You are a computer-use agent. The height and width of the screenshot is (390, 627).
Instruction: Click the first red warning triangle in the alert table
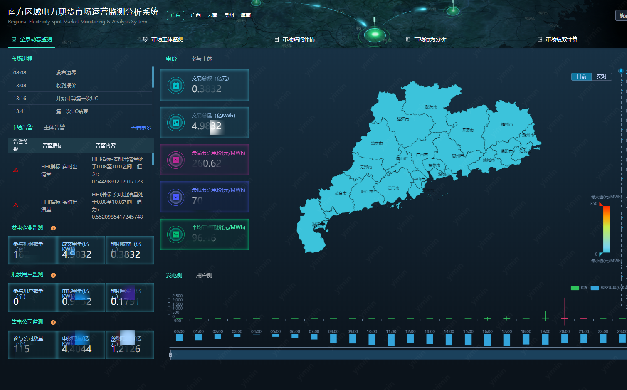coord(15,170)
